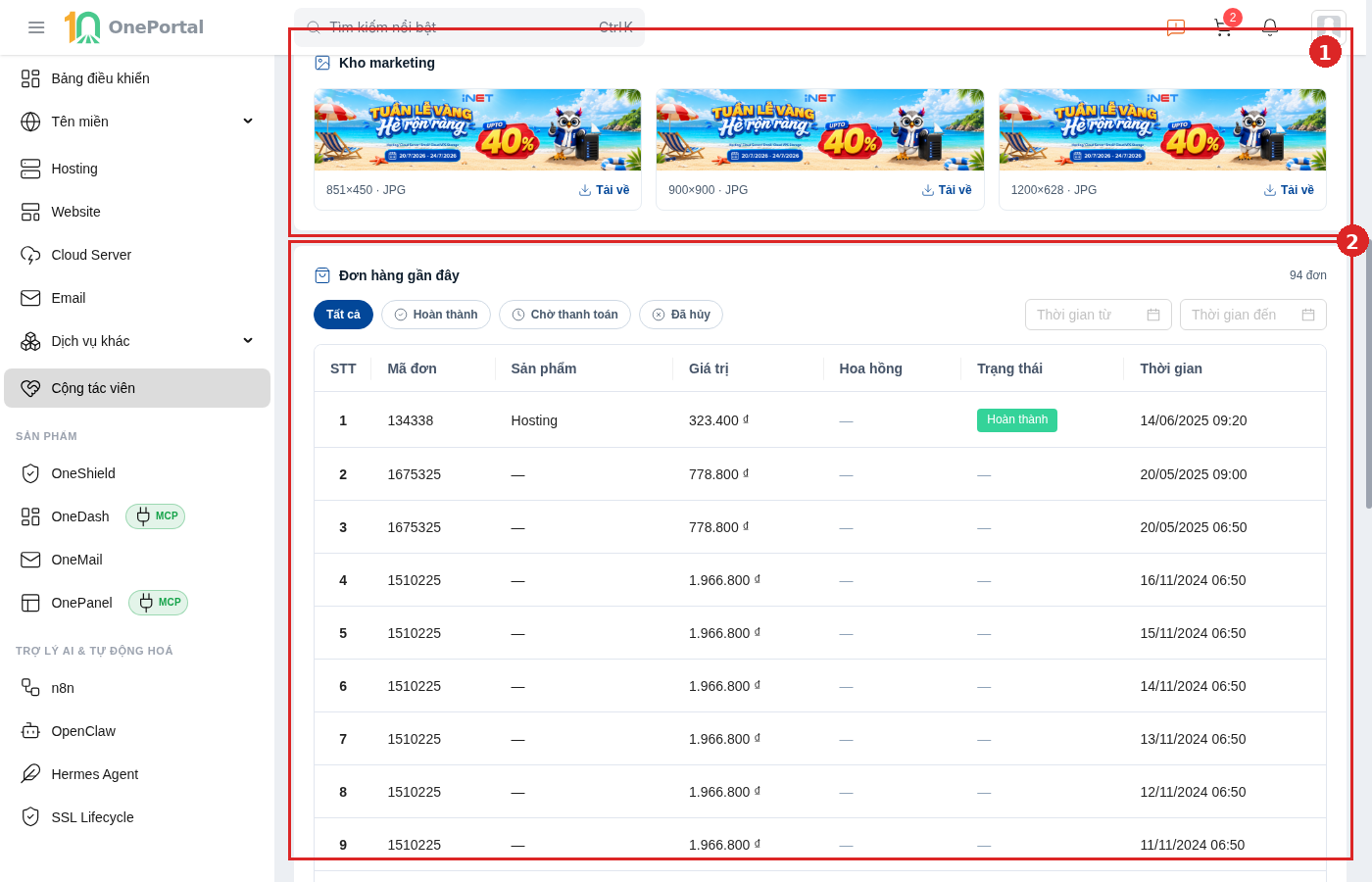1372x882 pixels.
Task: Open the OnePortal logo home link
Action: tap(134, 27)
